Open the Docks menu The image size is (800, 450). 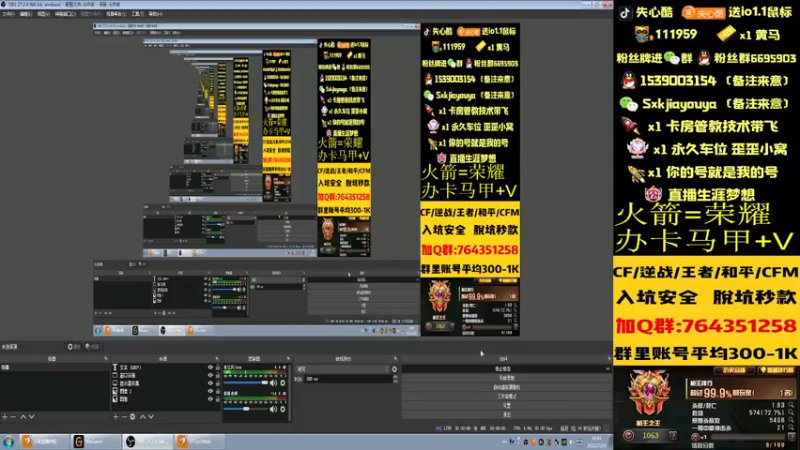point(65,14)
